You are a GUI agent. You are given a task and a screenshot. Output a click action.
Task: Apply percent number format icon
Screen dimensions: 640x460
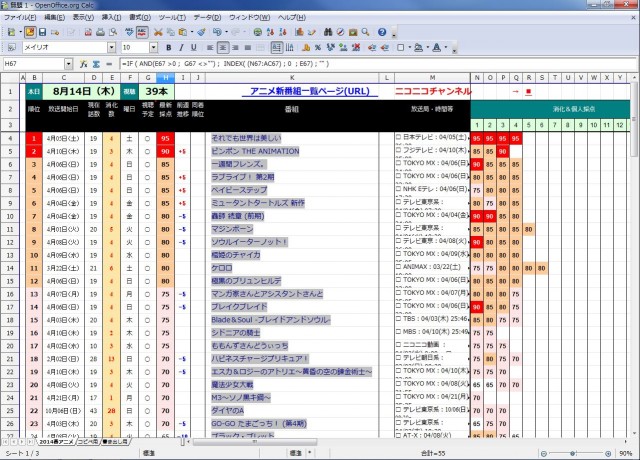318,48
